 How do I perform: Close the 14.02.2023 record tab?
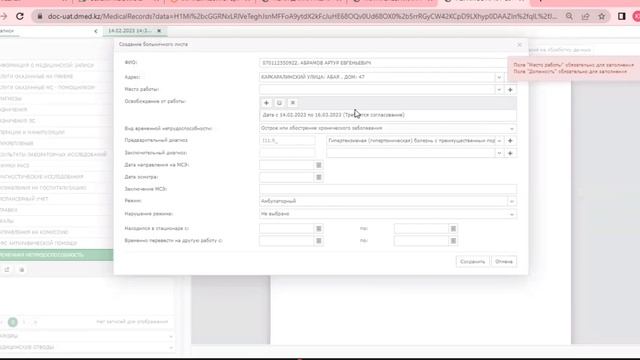coord(159,31)
